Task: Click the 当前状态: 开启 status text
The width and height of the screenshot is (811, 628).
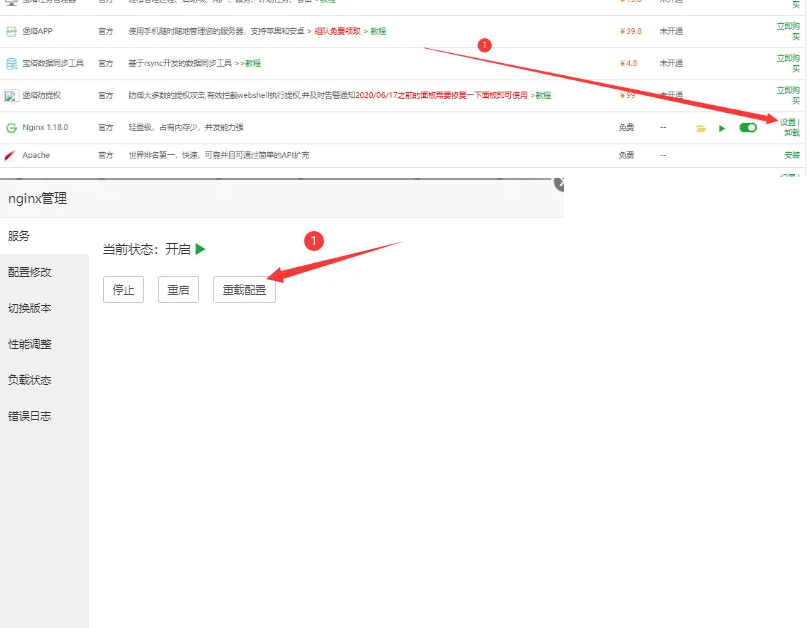Action: tap(147, 249)
